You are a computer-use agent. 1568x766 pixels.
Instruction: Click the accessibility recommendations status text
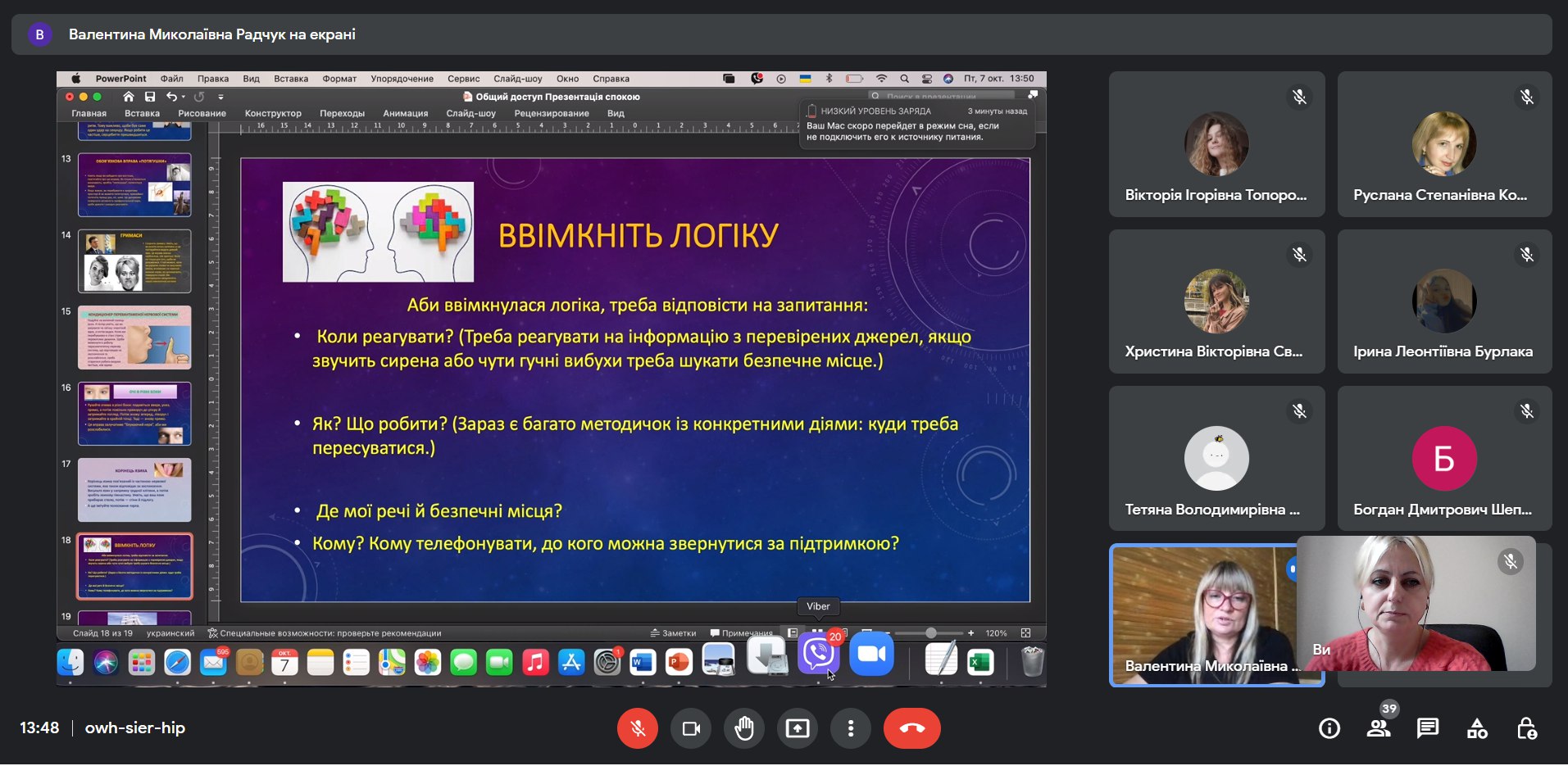tap(325, 633)
